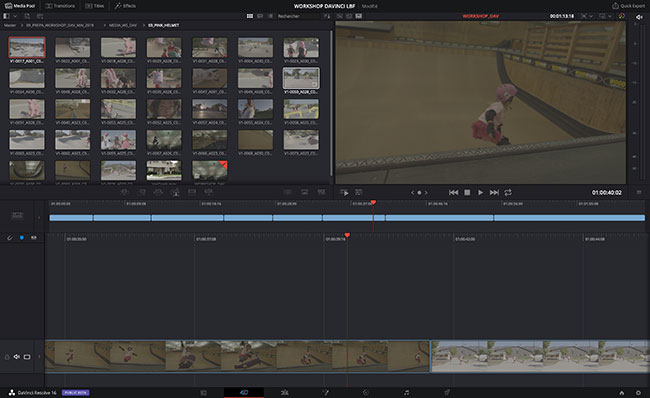Click the audio mute speaker icon in viewer header

[639, 17]
